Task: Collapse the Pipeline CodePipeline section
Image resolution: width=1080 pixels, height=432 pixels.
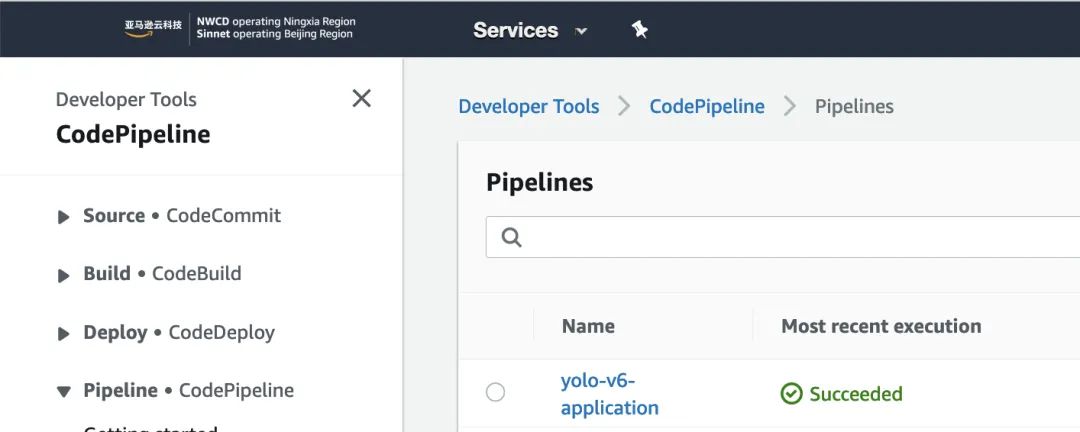Action: (64, 391)
